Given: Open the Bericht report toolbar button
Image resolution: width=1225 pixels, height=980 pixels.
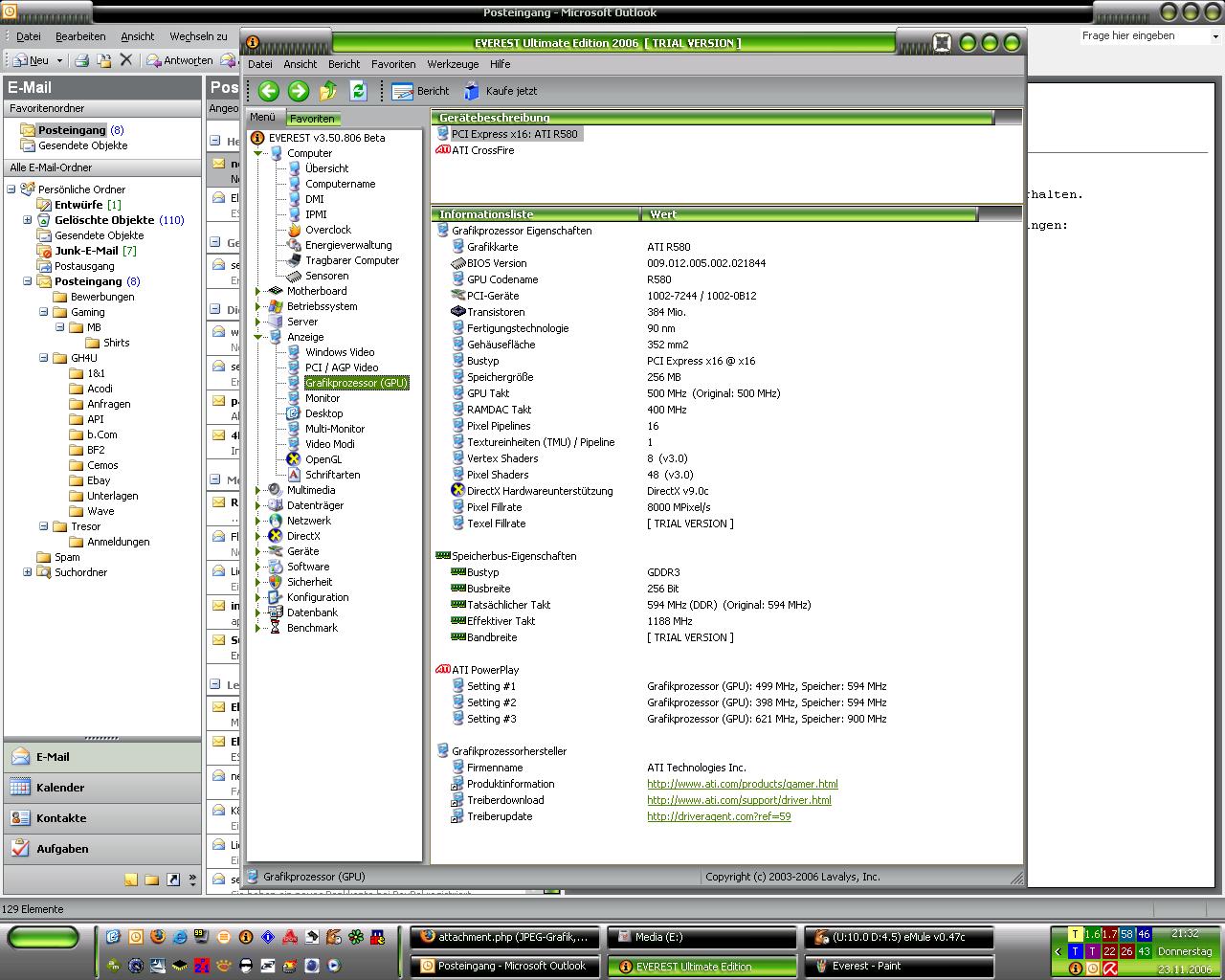Looking at the screenshot, I should (x=421, y=91).
